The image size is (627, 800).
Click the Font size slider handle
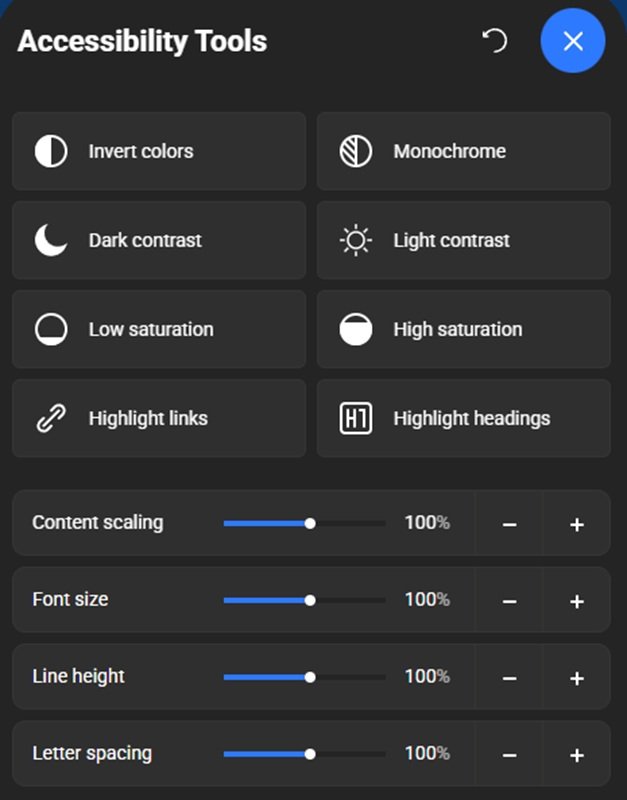point(310,600)
